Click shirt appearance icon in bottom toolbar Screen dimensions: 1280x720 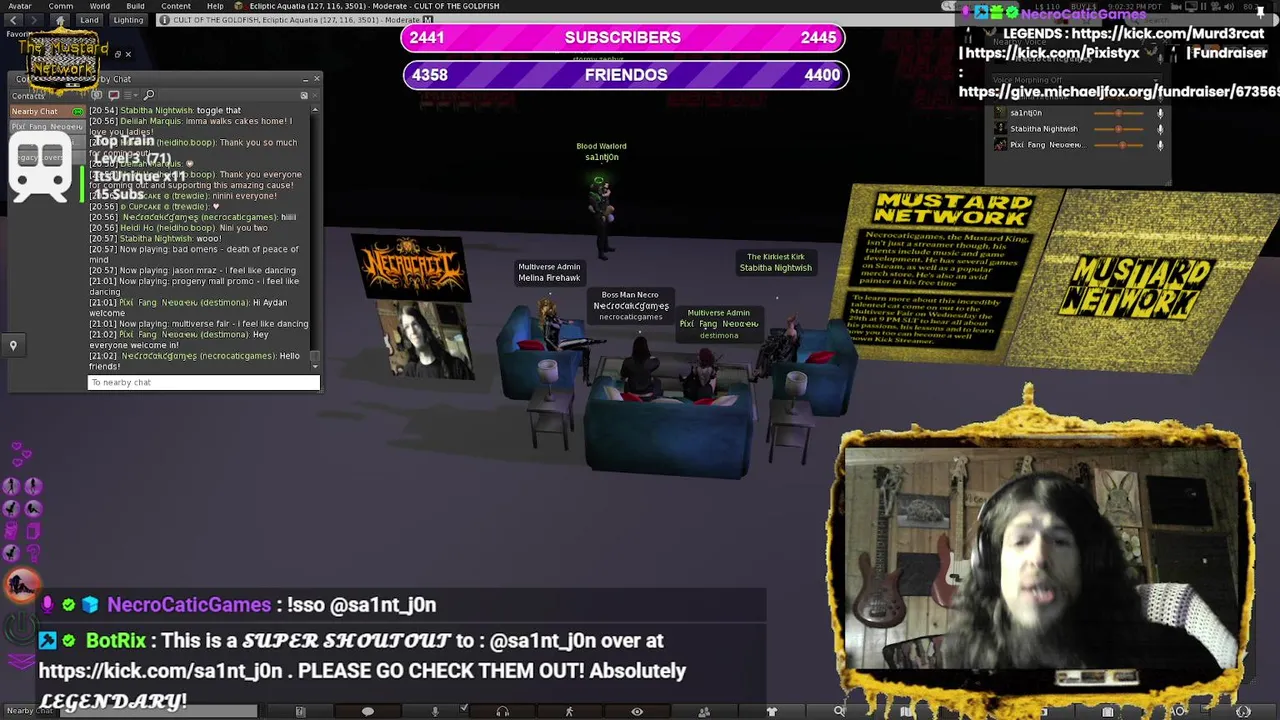point(771,711)
